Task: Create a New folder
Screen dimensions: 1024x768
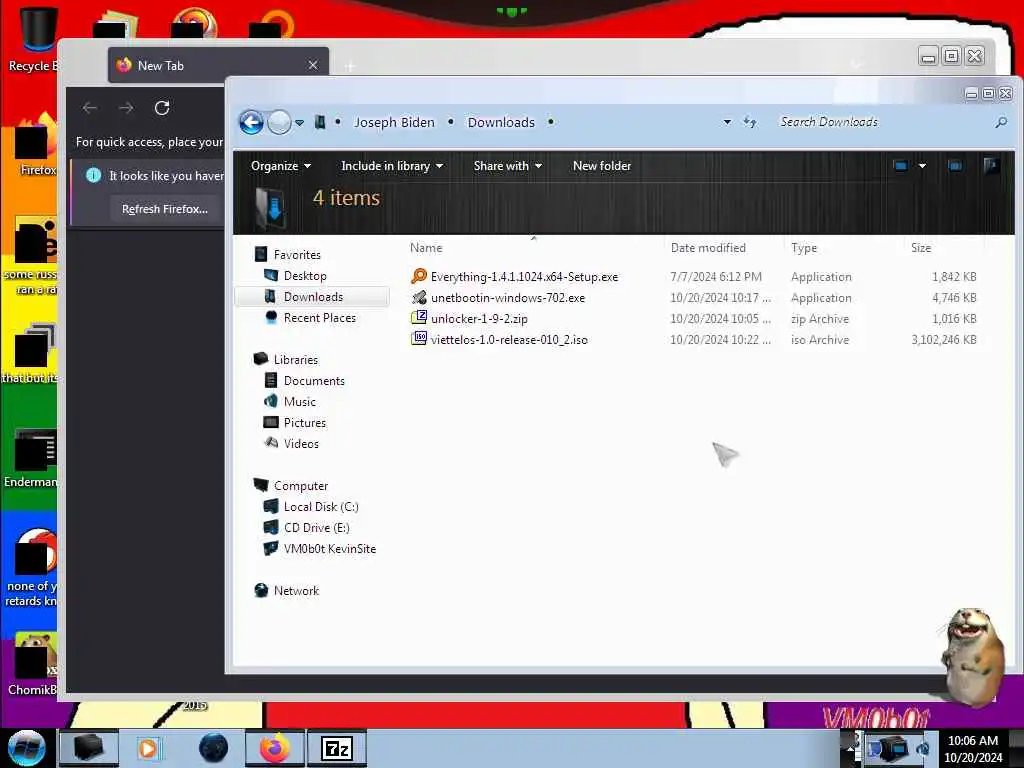Action: click(x=601, y=166)
